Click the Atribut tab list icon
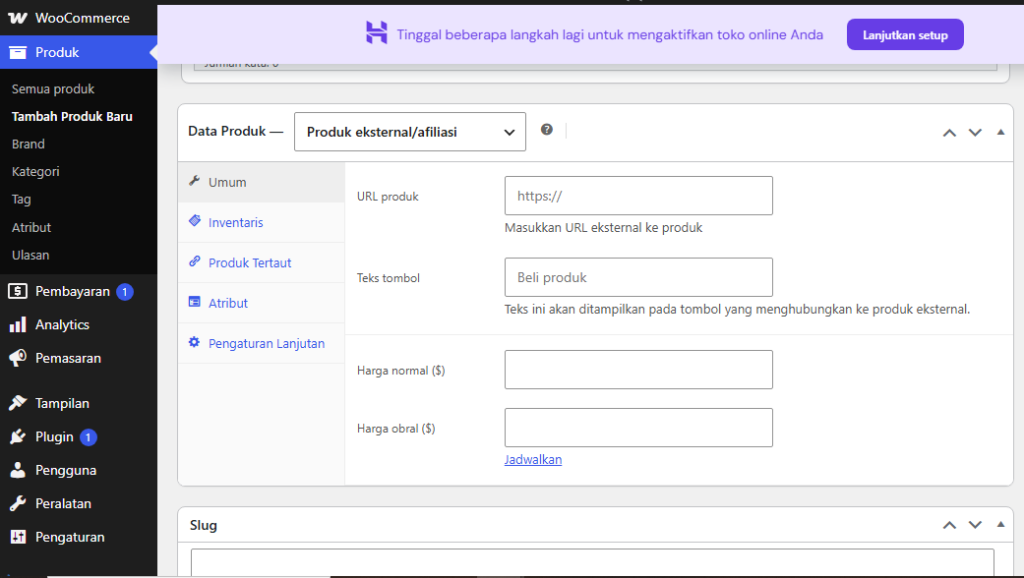The width and height of the screenshot is (1024, 578). (195, 302)
